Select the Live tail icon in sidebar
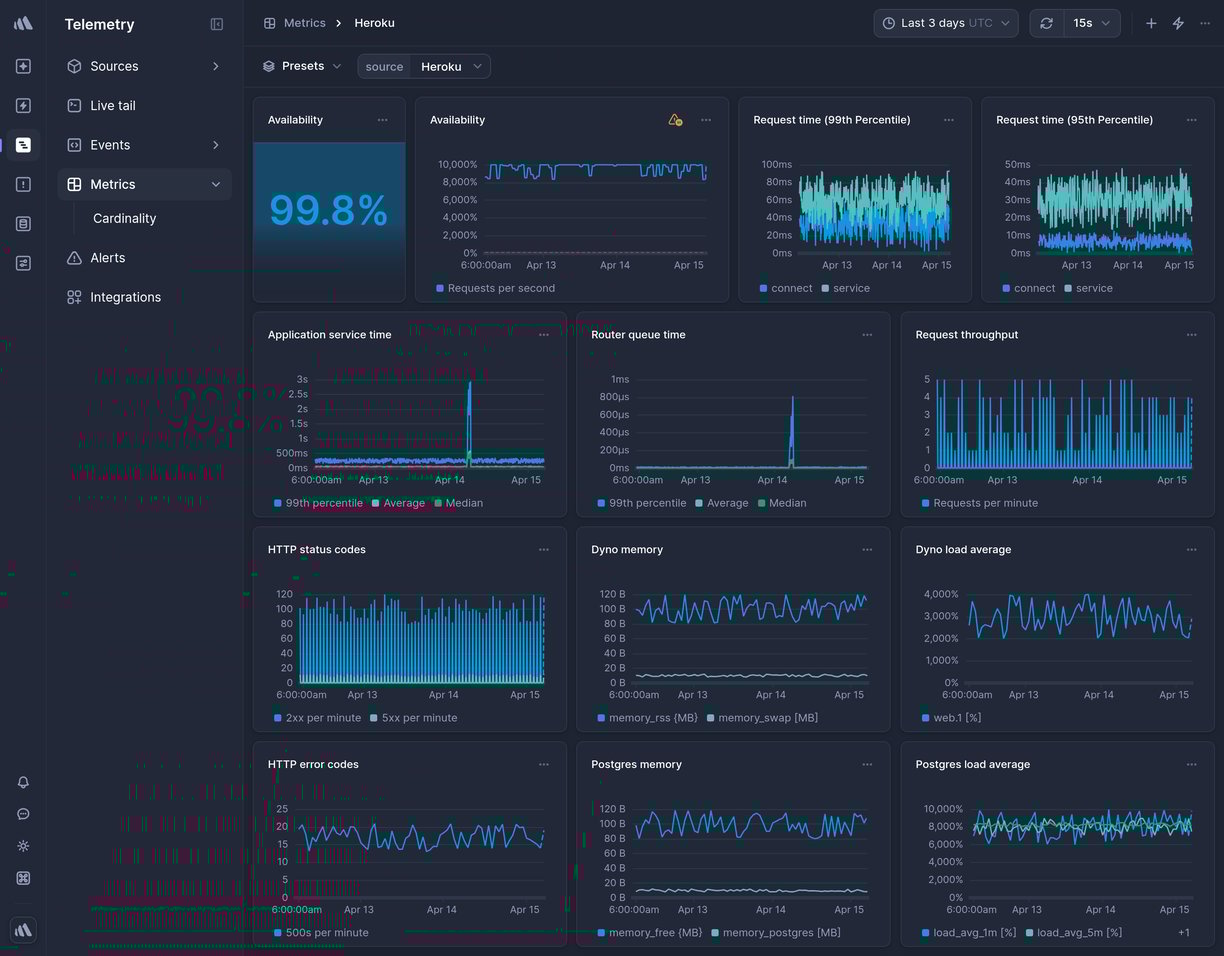This screenshot has width=1224, height=956. pyautogui.click(x=73, y=105)
